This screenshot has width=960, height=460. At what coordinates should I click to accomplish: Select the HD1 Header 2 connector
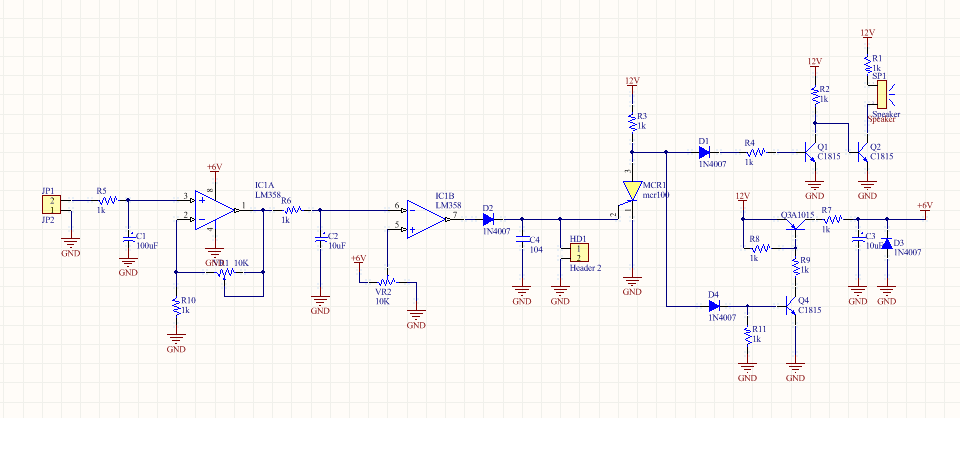[579, 252]
